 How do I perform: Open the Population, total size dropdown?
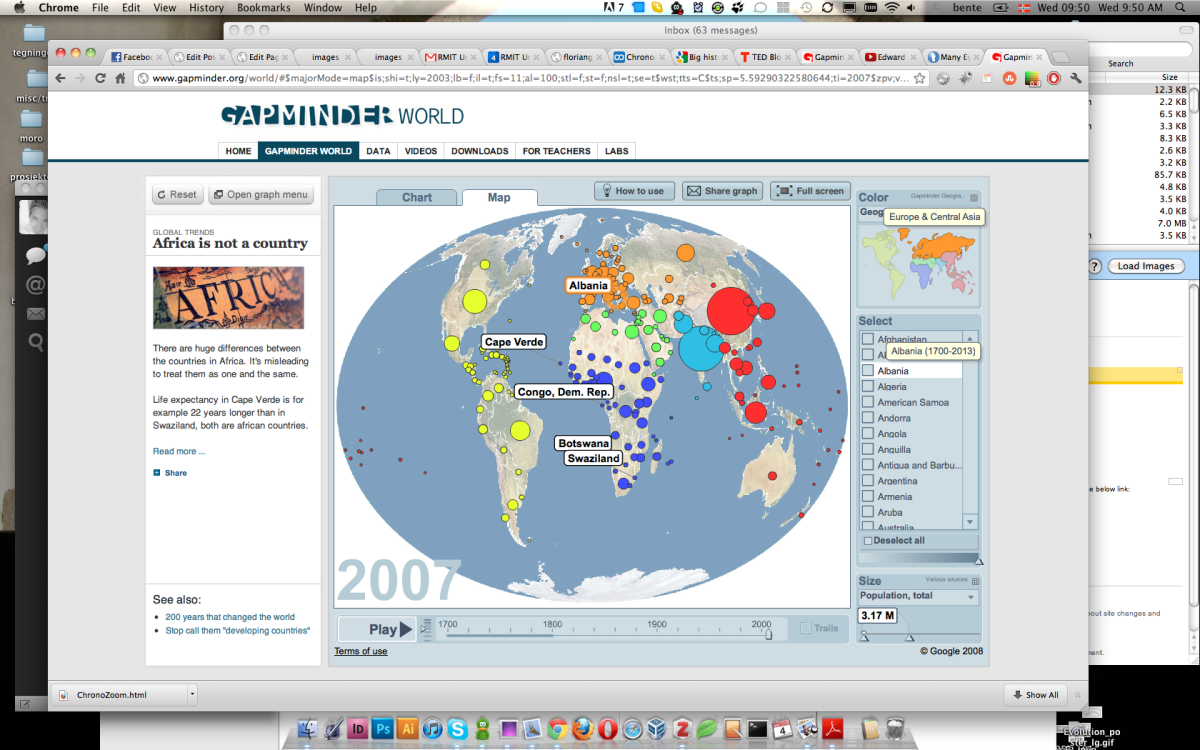click(919, 596)
